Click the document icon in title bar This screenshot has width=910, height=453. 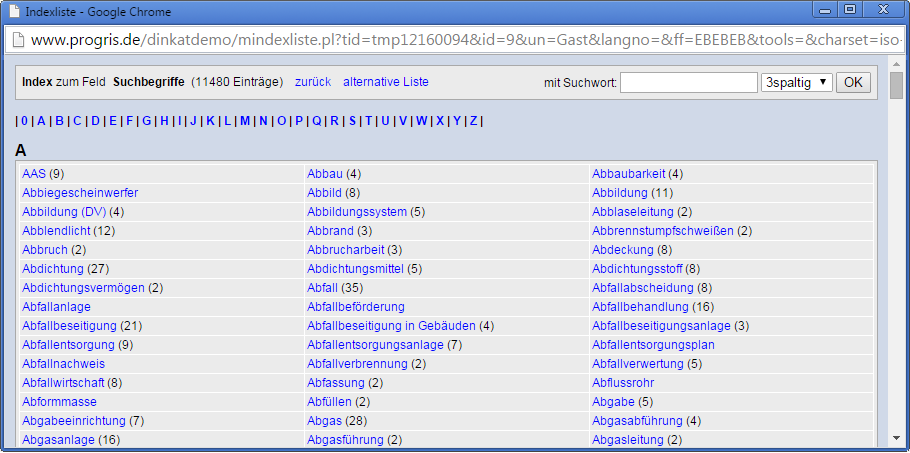14,12
